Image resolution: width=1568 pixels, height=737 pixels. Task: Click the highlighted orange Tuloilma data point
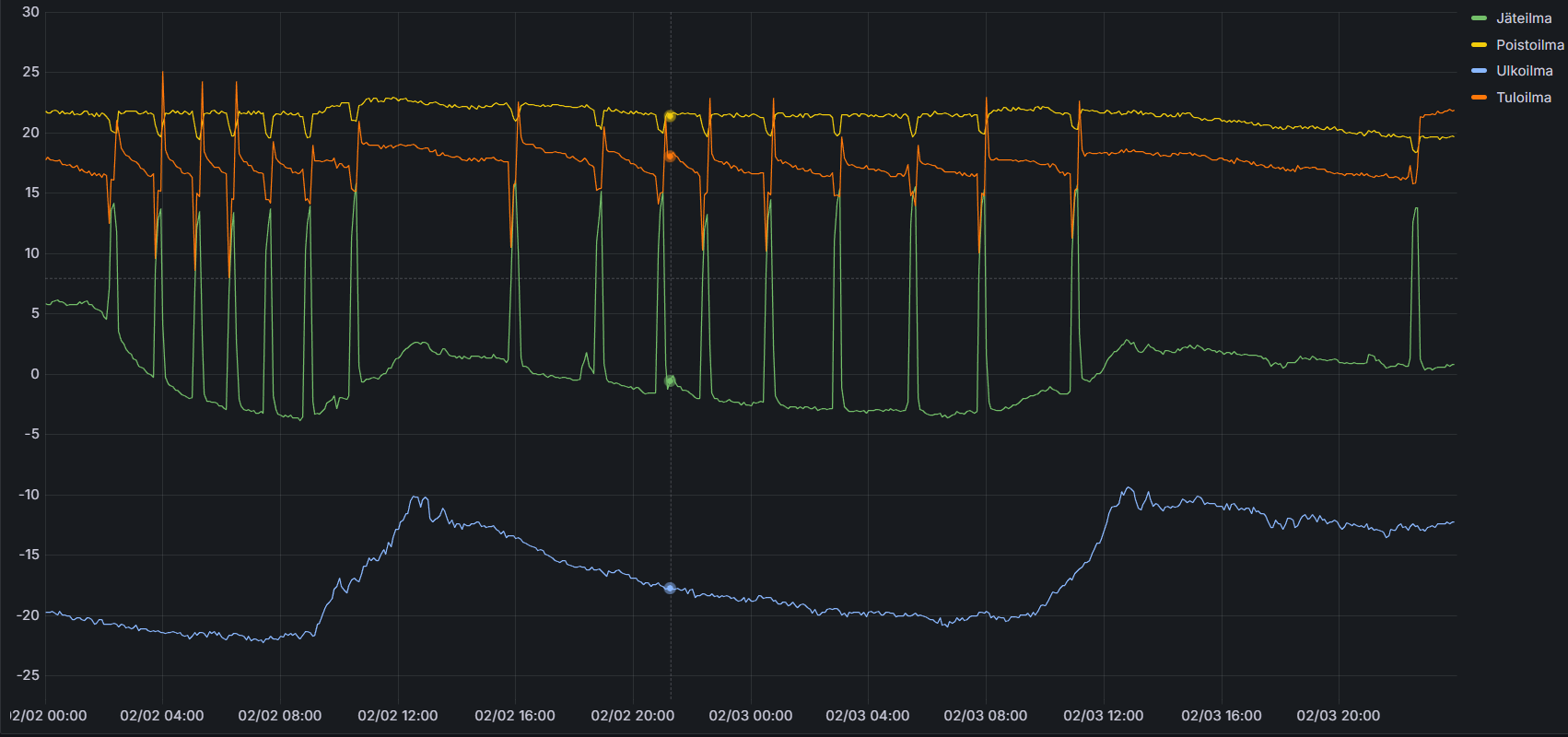click(x=670, y=157)
